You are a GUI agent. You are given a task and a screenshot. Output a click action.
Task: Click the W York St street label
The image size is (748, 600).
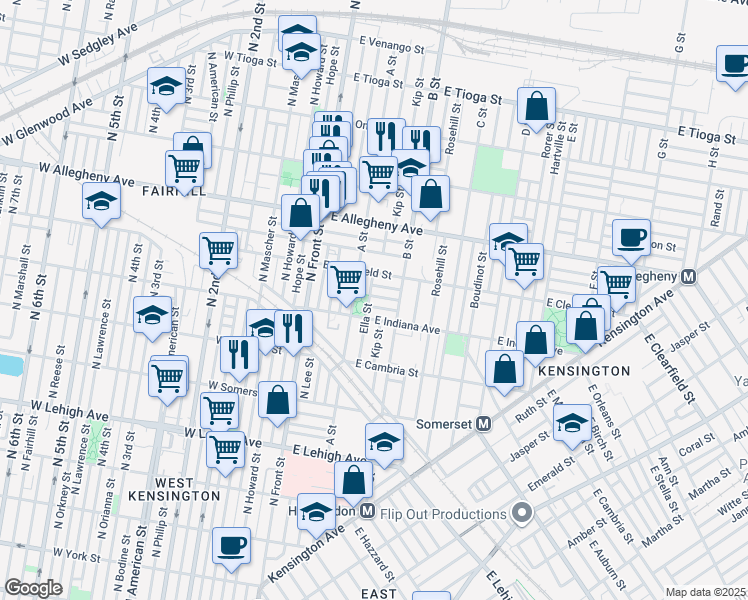[77, 555]
